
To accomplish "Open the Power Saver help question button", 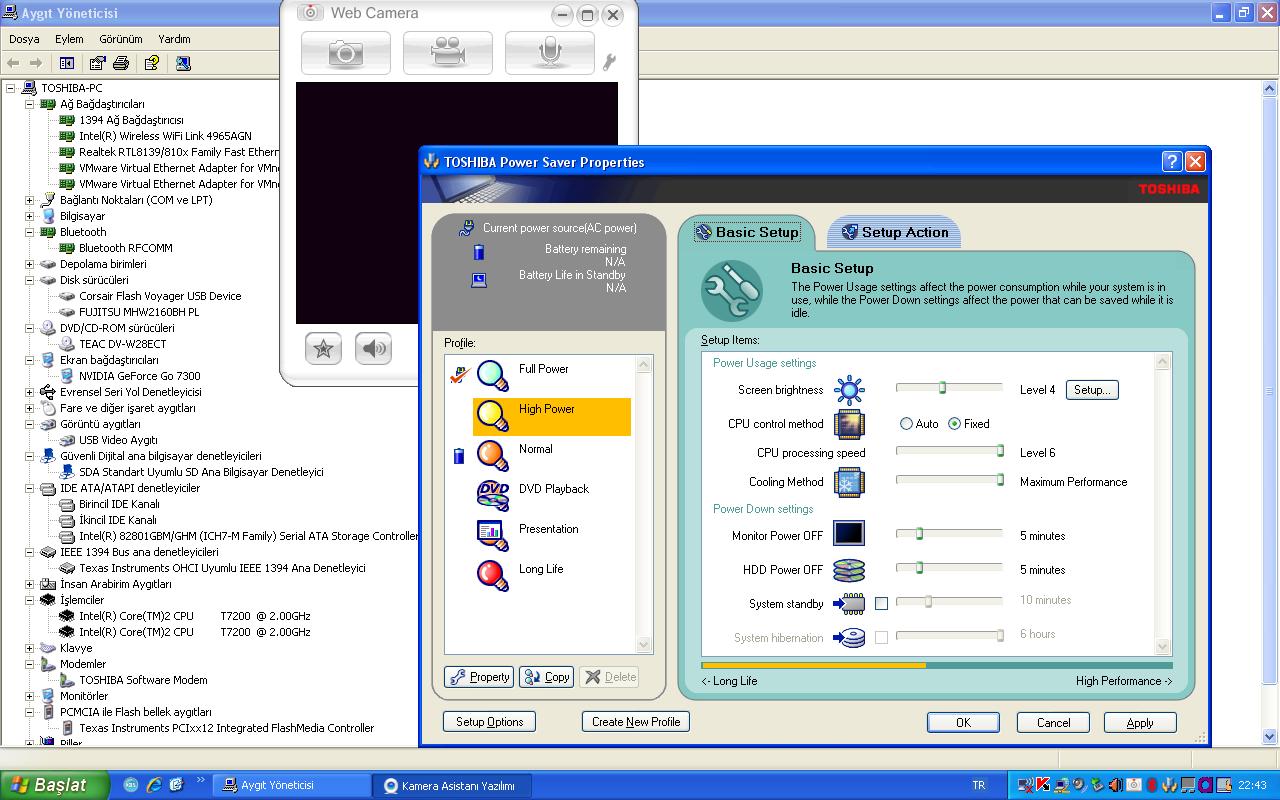I will [x=1172, y=162].
